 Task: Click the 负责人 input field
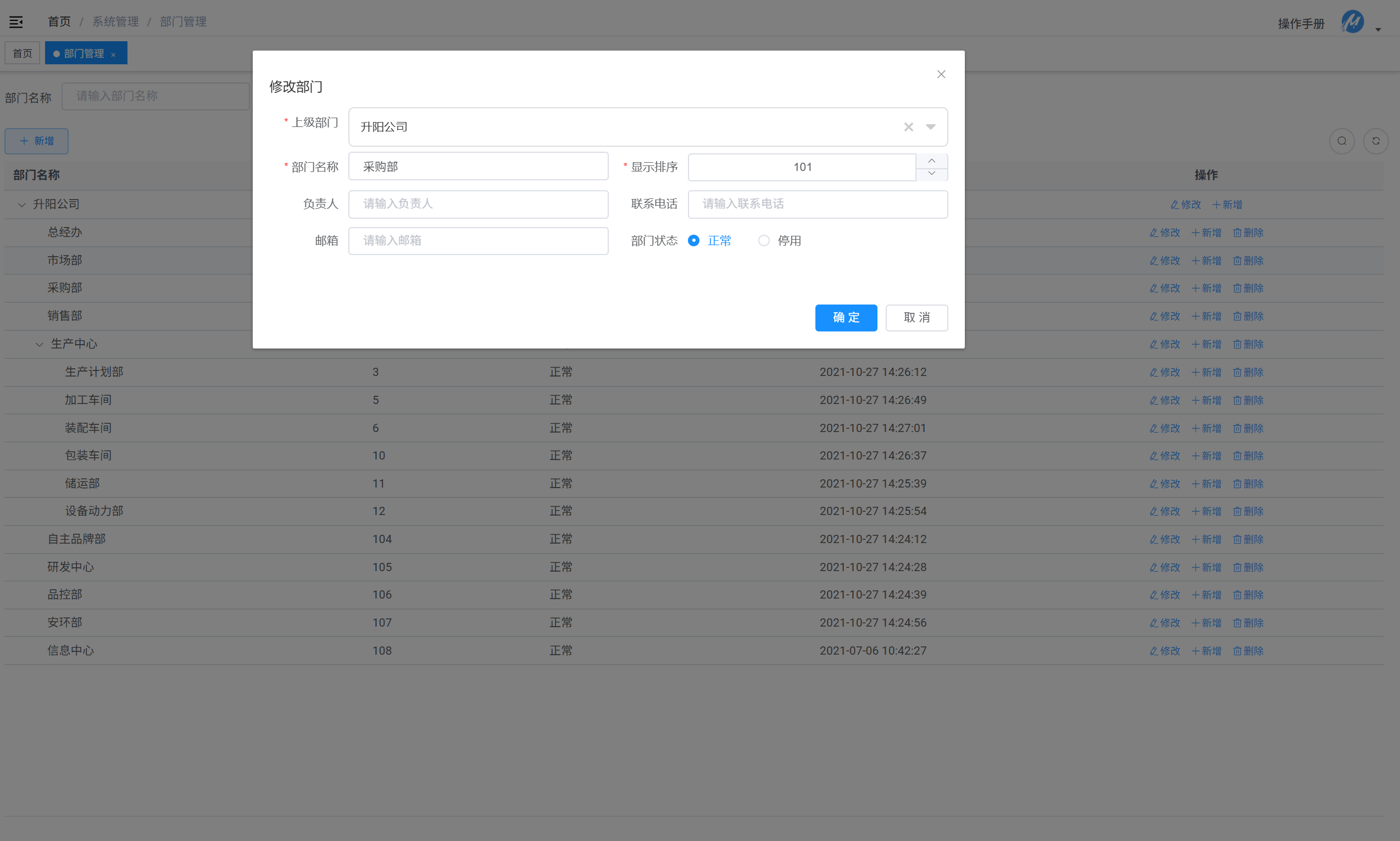(x=478, y=204)
